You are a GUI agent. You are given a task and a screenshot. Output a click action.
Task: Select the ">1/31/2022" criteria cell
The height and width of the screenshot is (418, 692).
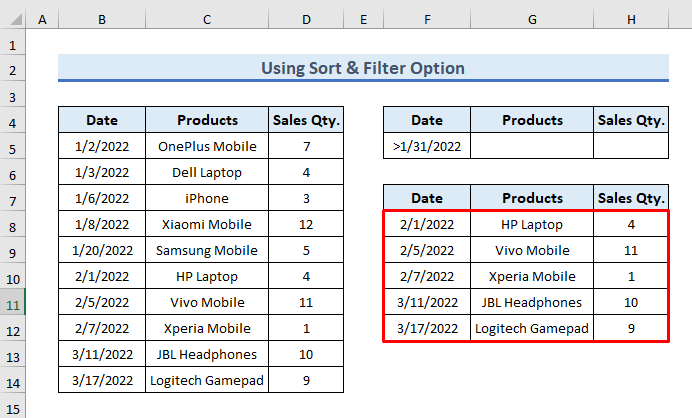click(427, 146)
